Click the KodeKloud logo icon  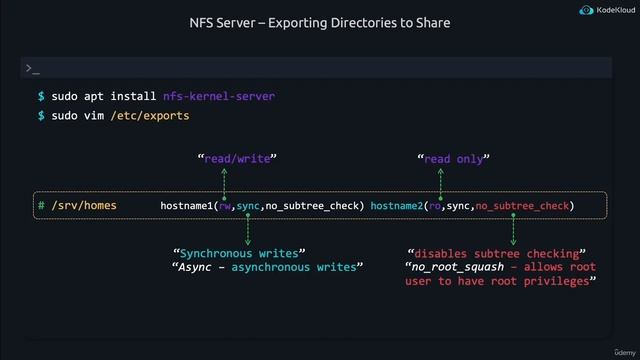tap(586, 10)
